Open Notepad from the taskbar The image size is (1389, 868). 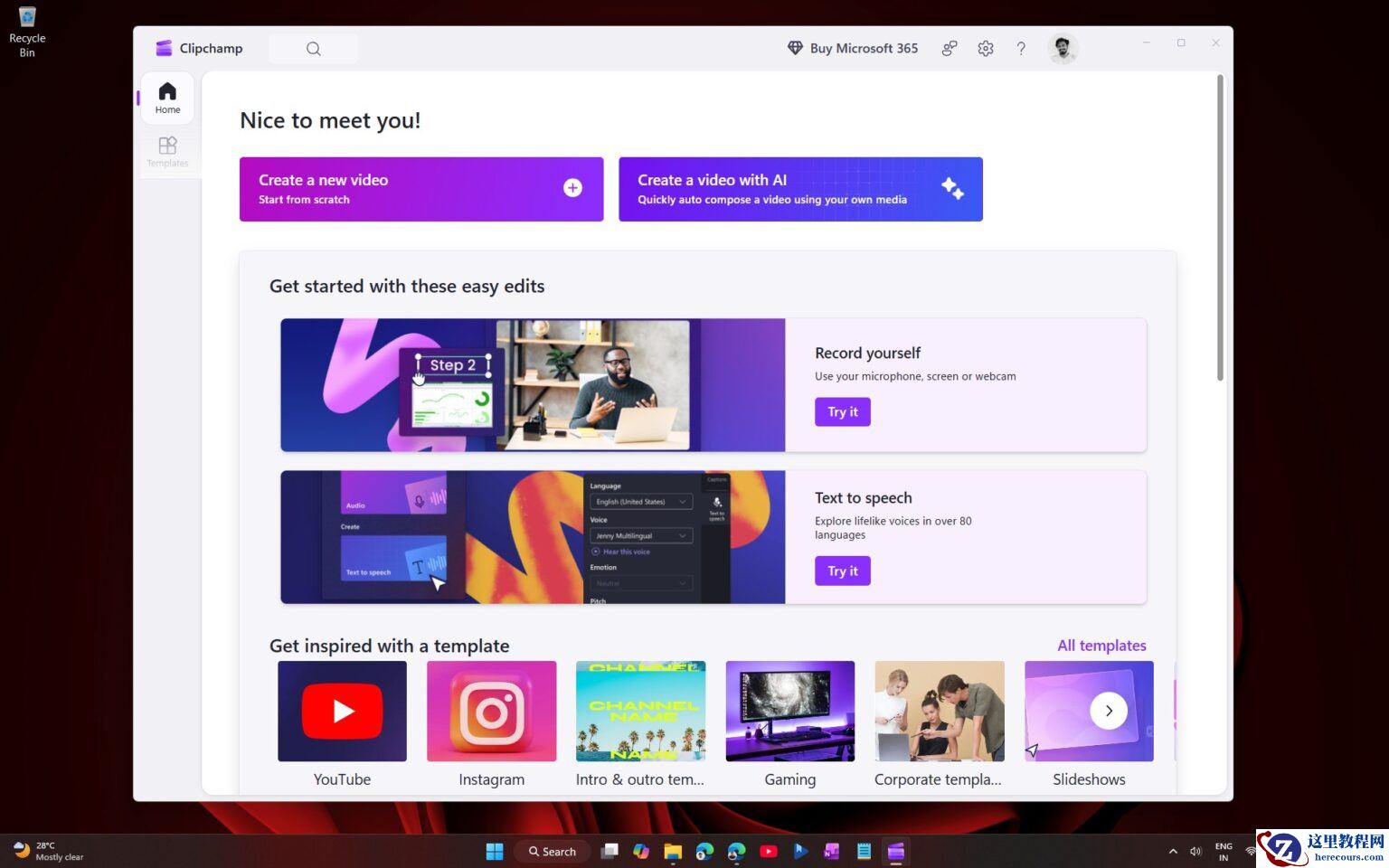pyautogui.click(x=864, y=851)
